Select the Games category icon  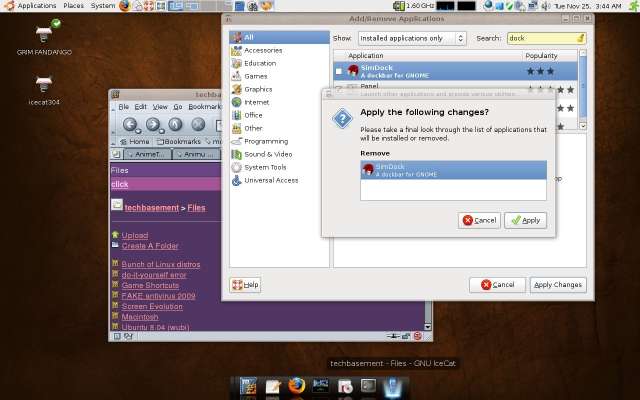pos(237,76)
